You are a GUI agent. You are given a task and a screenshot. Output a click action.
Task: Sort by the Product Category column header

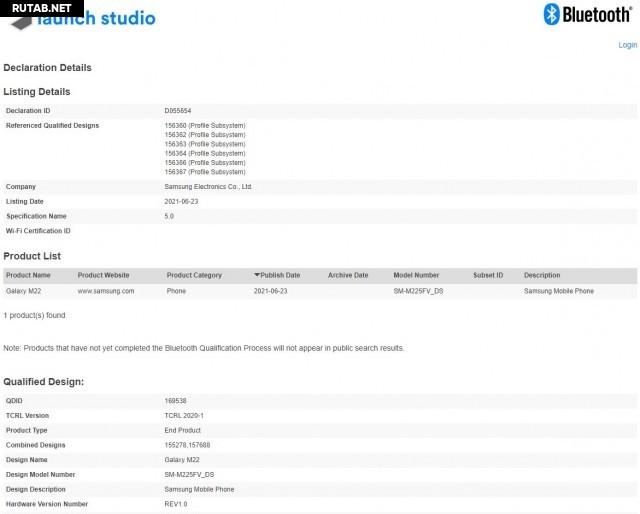tap(194, 275)
